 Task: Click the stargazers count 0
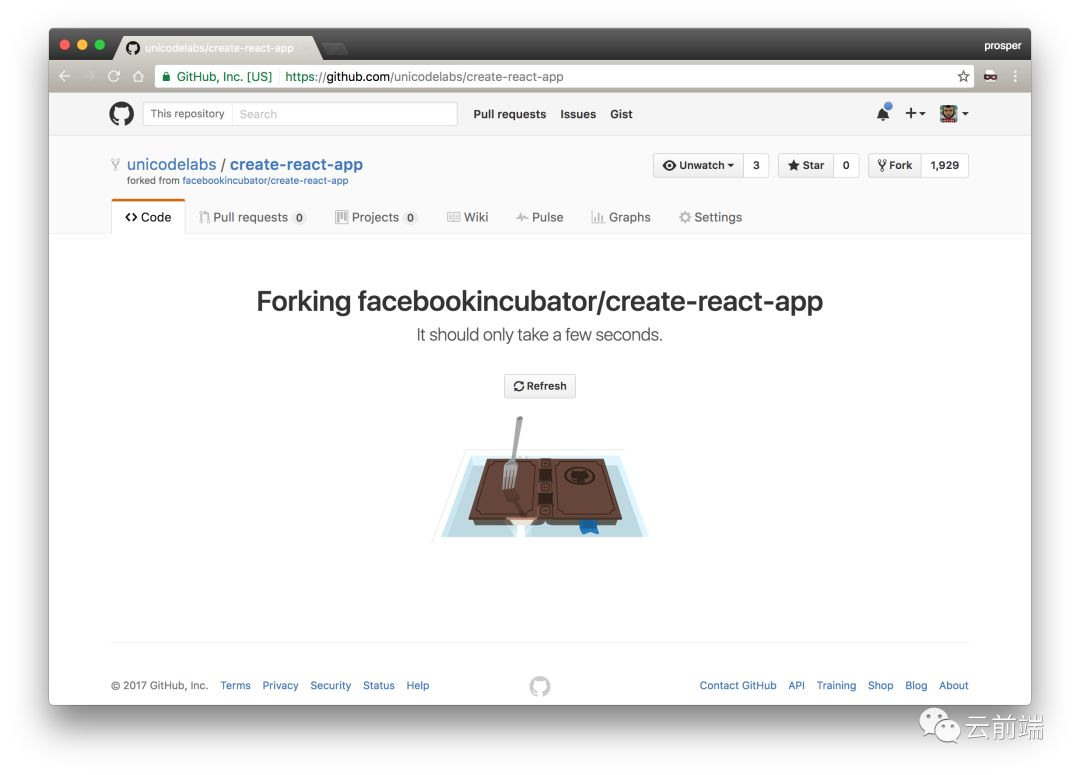846,165
